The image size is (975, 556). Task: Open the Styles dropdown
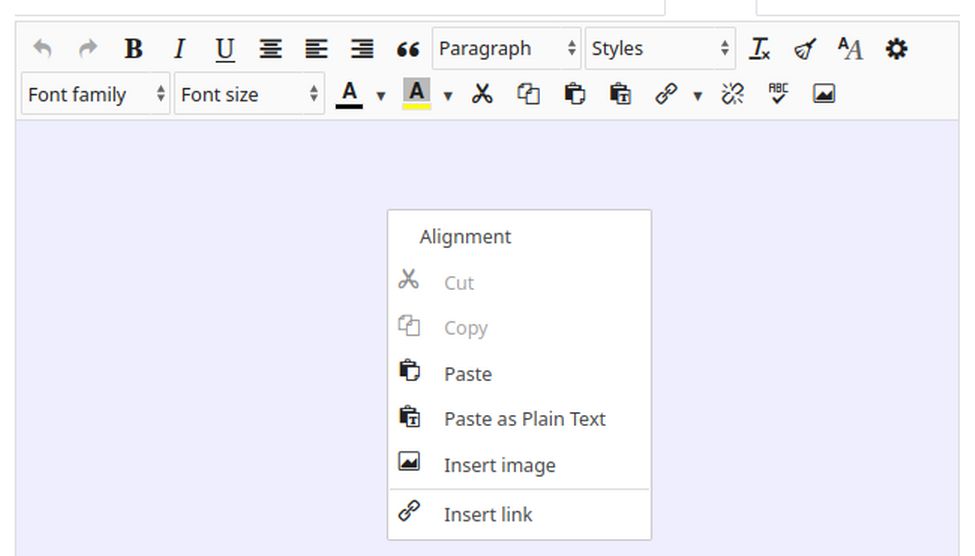point(659,49)
